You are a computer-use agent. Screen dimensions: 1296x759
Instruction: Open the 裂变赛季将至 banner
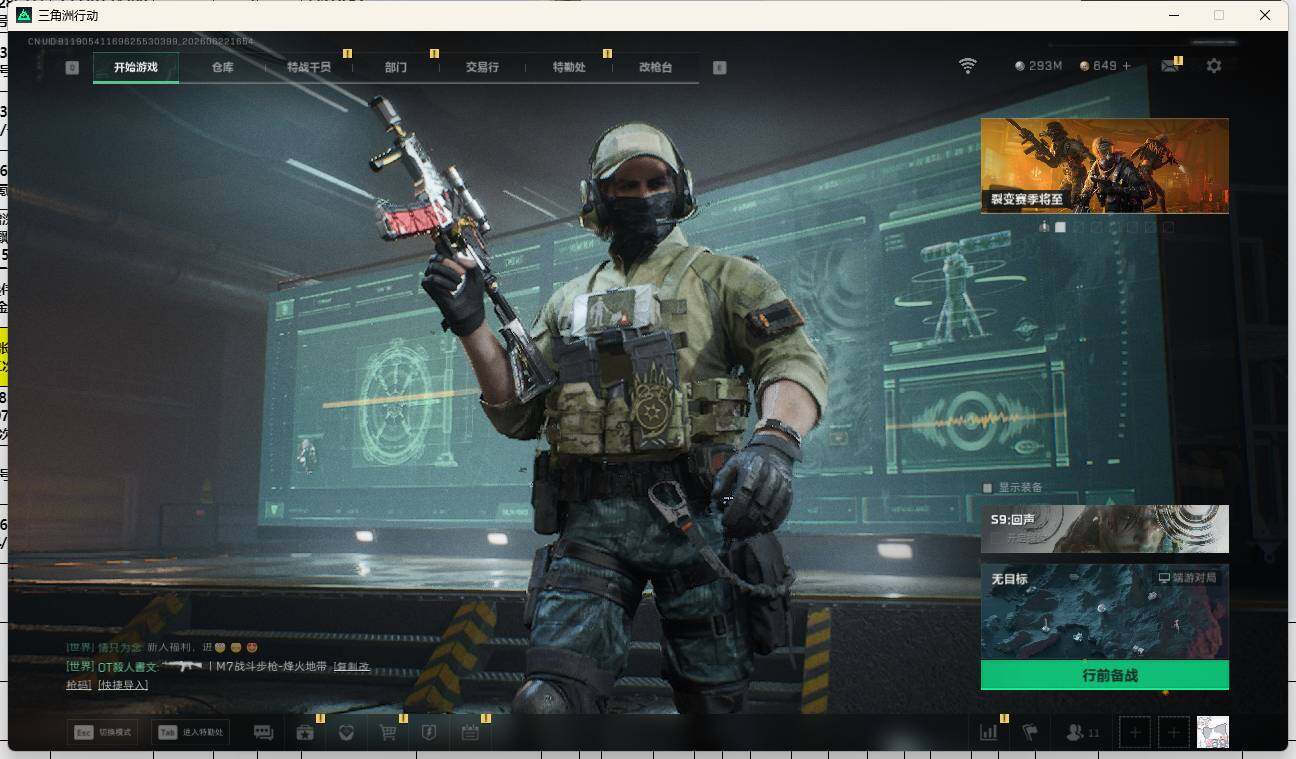click(1104, 165)
